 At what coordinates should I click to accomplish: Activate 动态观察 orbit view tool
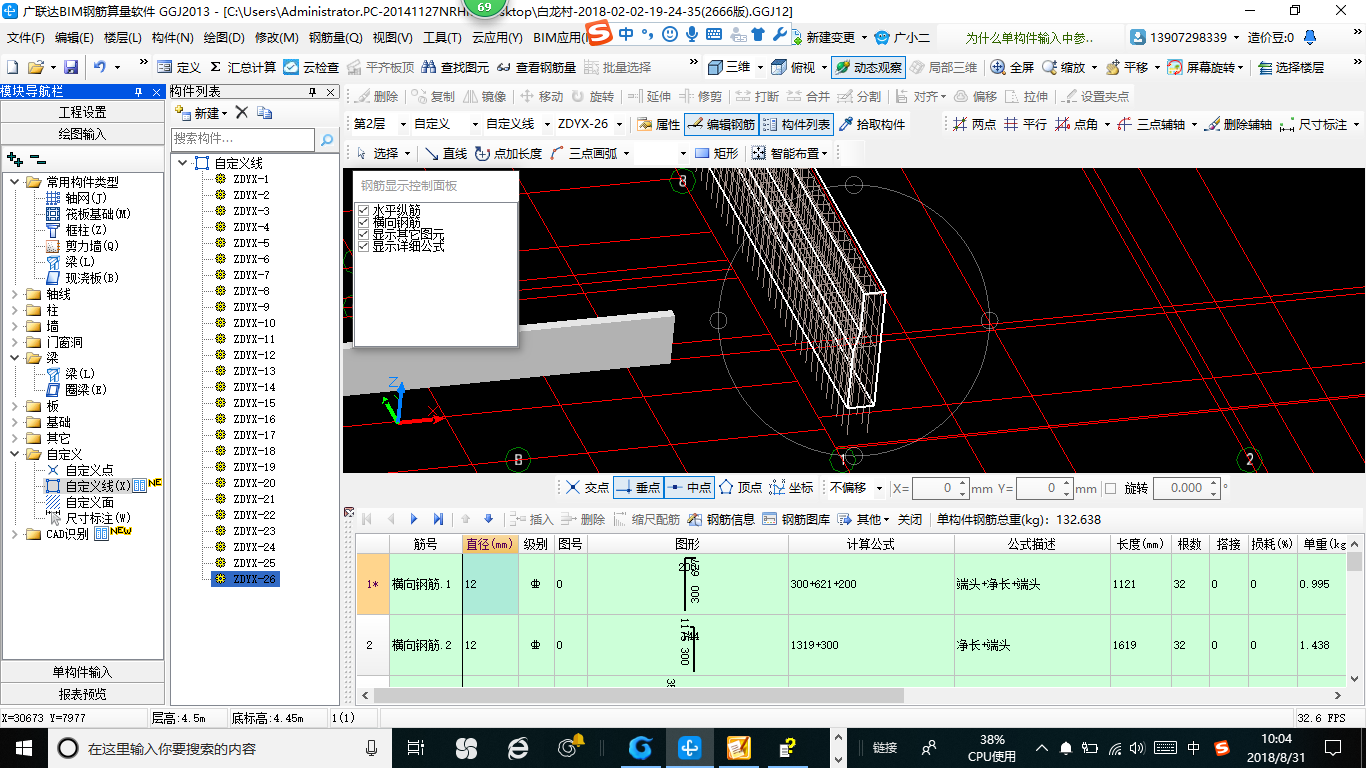pos(868,68)
